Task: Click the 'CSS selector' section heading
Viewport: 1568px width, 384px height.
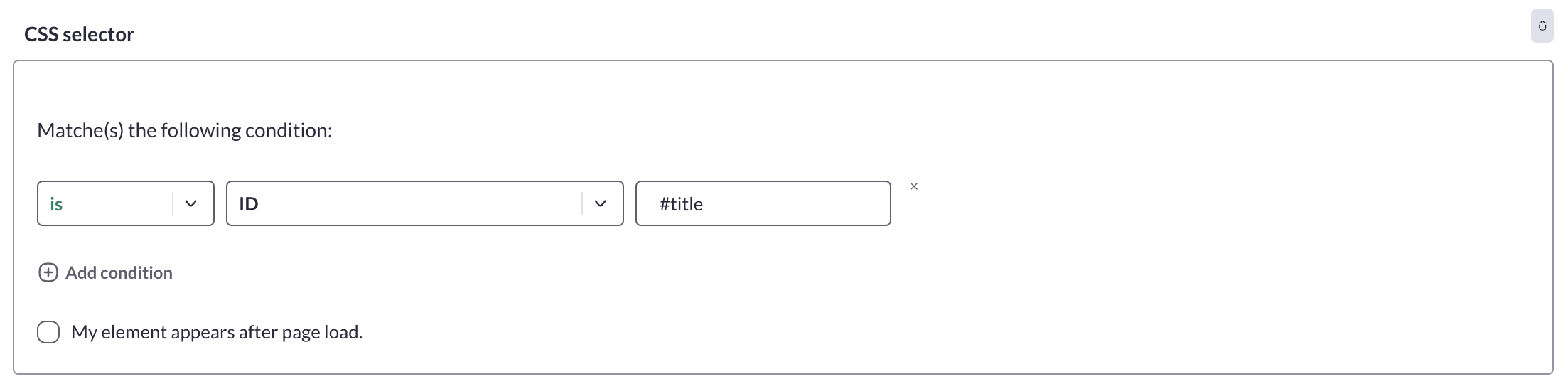Action: tap(79, 34)
